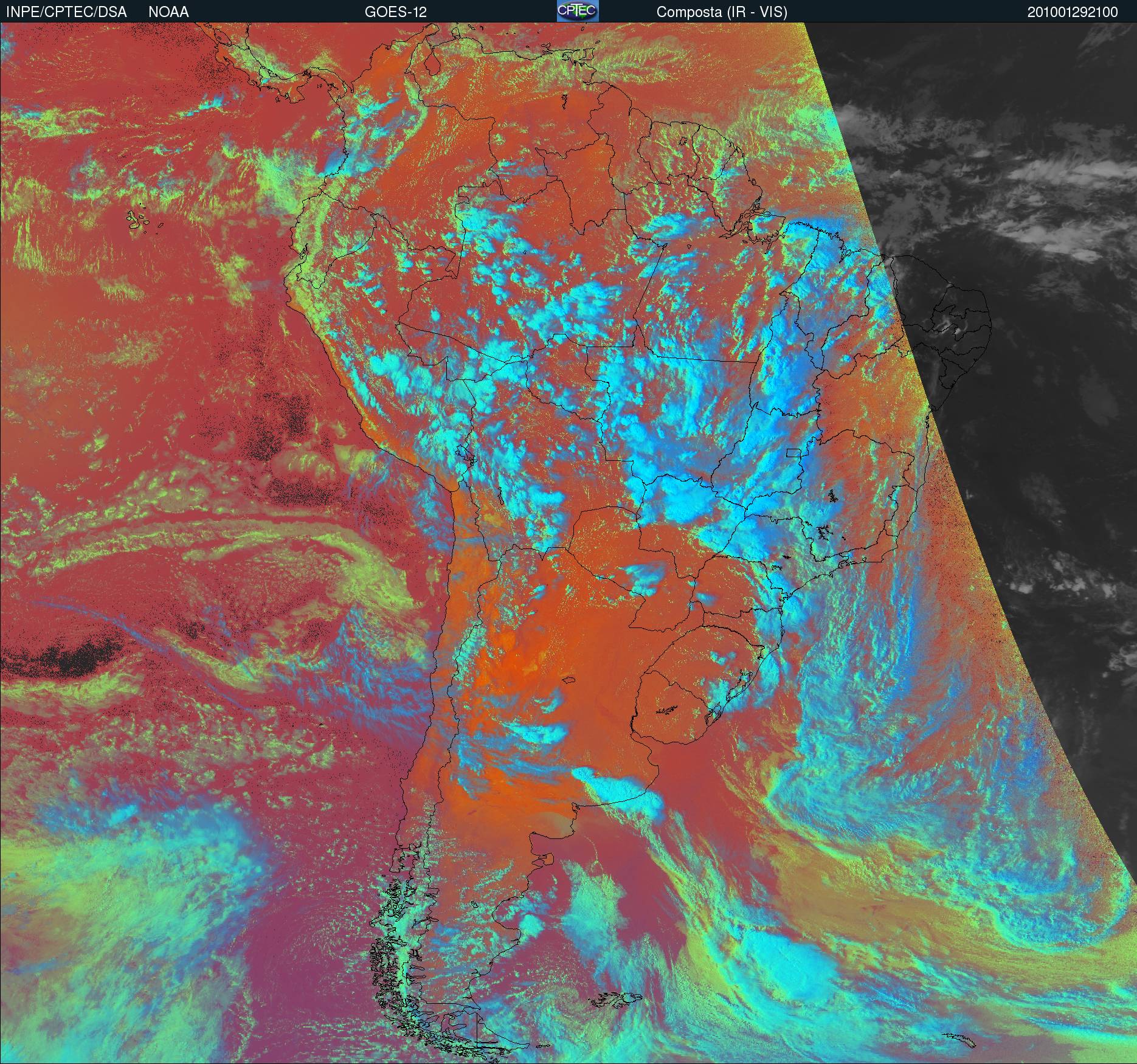This screenshot has height=1064, width=1137.
Task: Click the INPE/CPTEC/DSA header text
Action: click(x=67, y=12)
